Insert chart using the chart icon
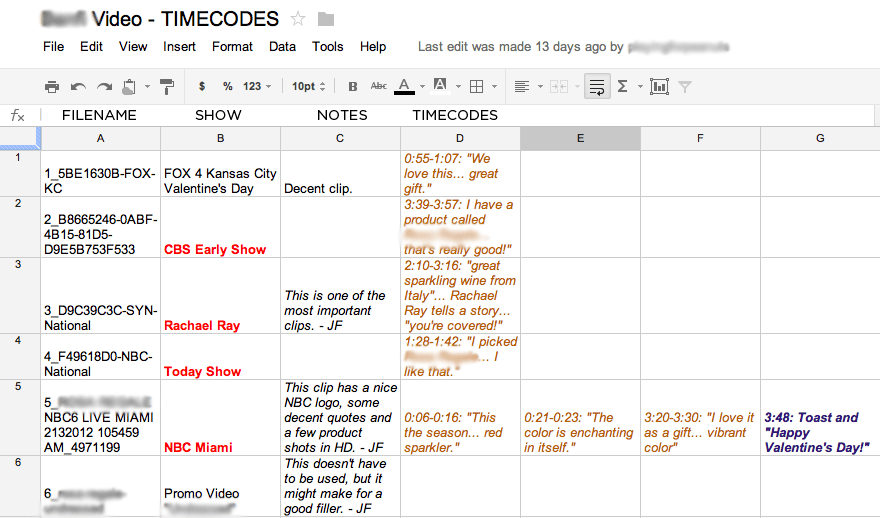 click(659, 87)
